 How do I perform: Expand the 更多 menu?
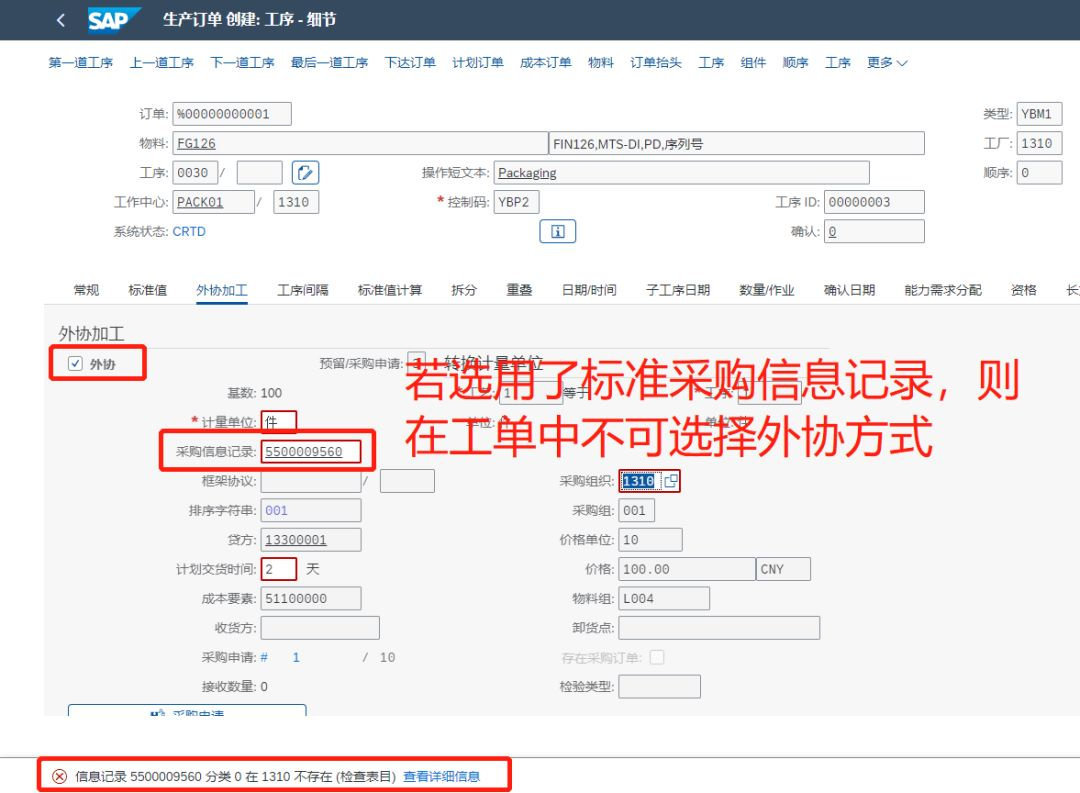click(x=887, y=63)
